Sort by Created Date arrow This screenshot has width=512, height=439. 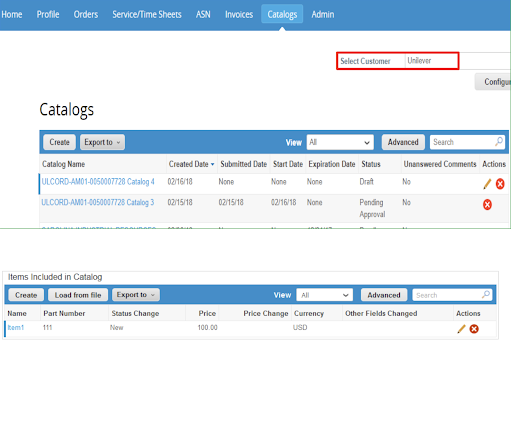212,164
